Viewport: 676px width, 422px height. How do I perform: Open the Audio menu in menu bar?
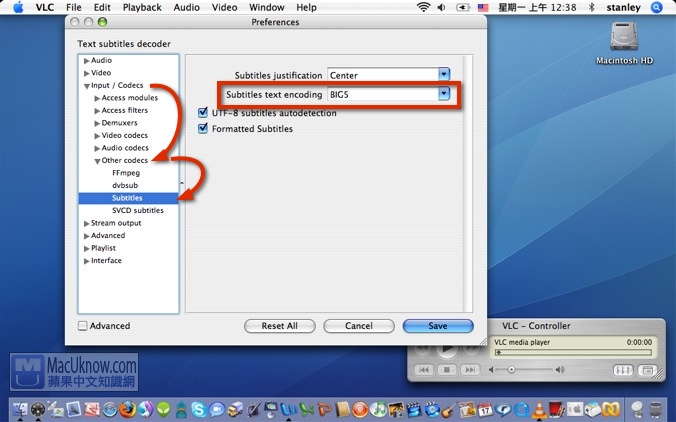(x=186, y=7)
